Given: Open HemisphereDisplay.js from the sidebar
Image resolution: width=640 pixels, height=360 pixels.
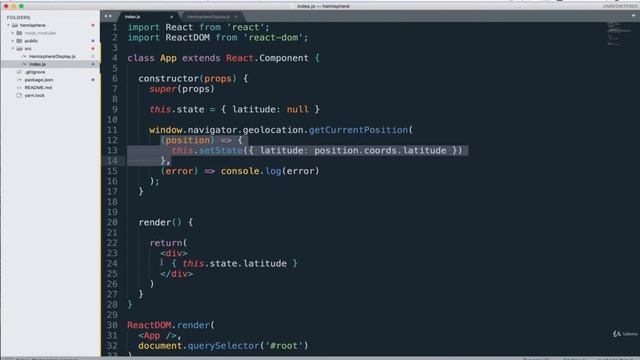Looking at the screenshot, I should (x=52, y=56).
